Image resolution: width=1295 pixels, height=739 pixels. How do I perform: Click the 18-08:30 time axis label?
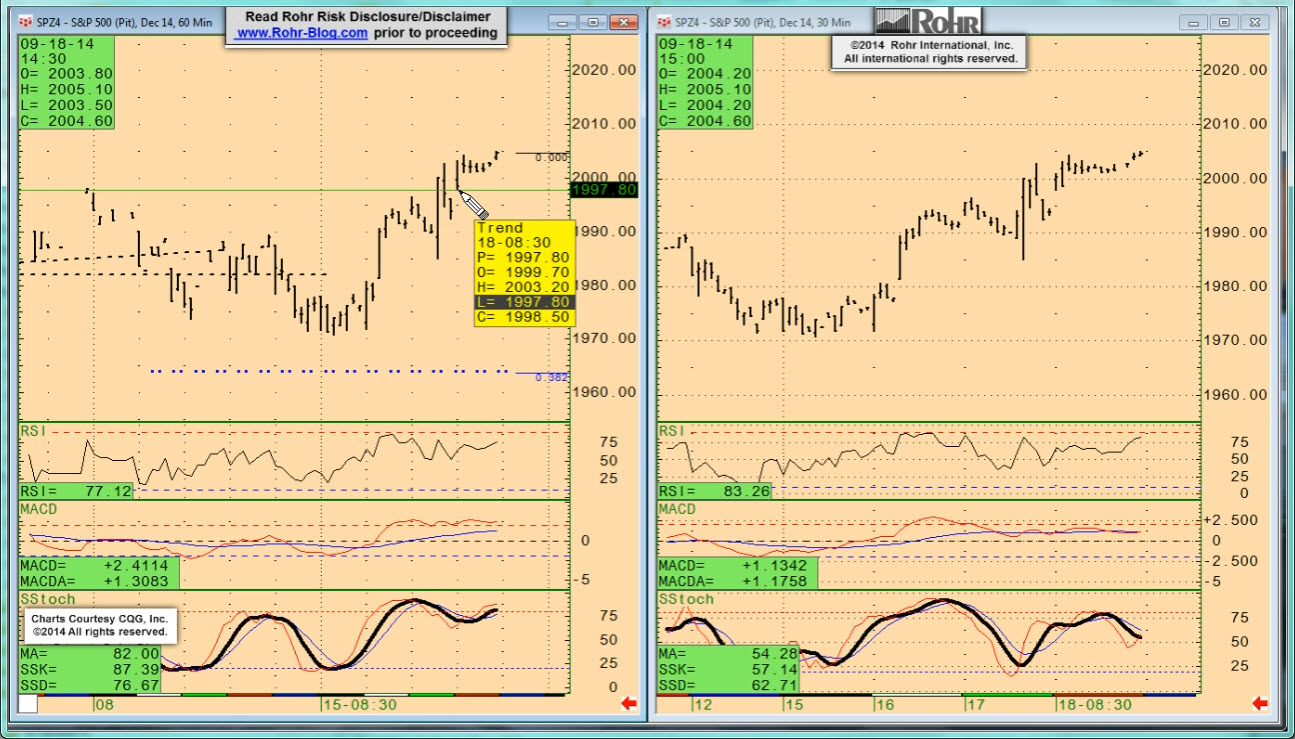pos(1093,704)
